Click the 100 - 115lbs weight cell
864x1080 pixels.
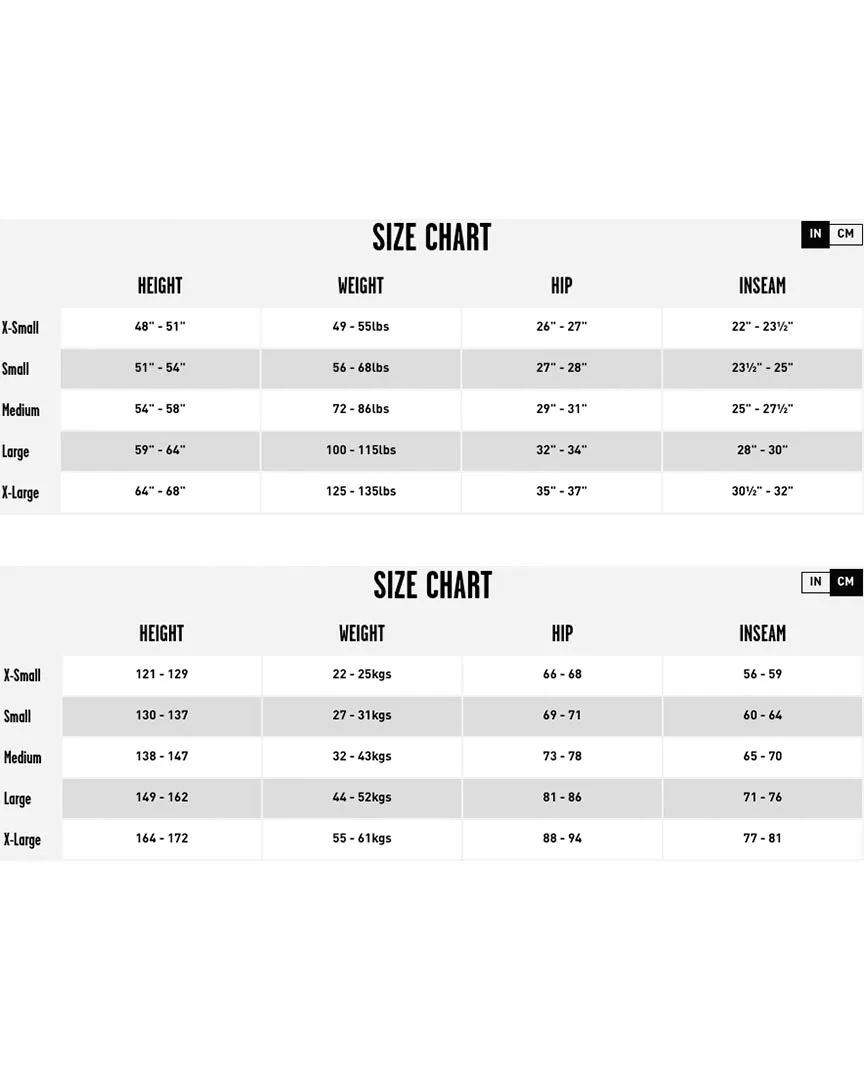pos(361,450)
